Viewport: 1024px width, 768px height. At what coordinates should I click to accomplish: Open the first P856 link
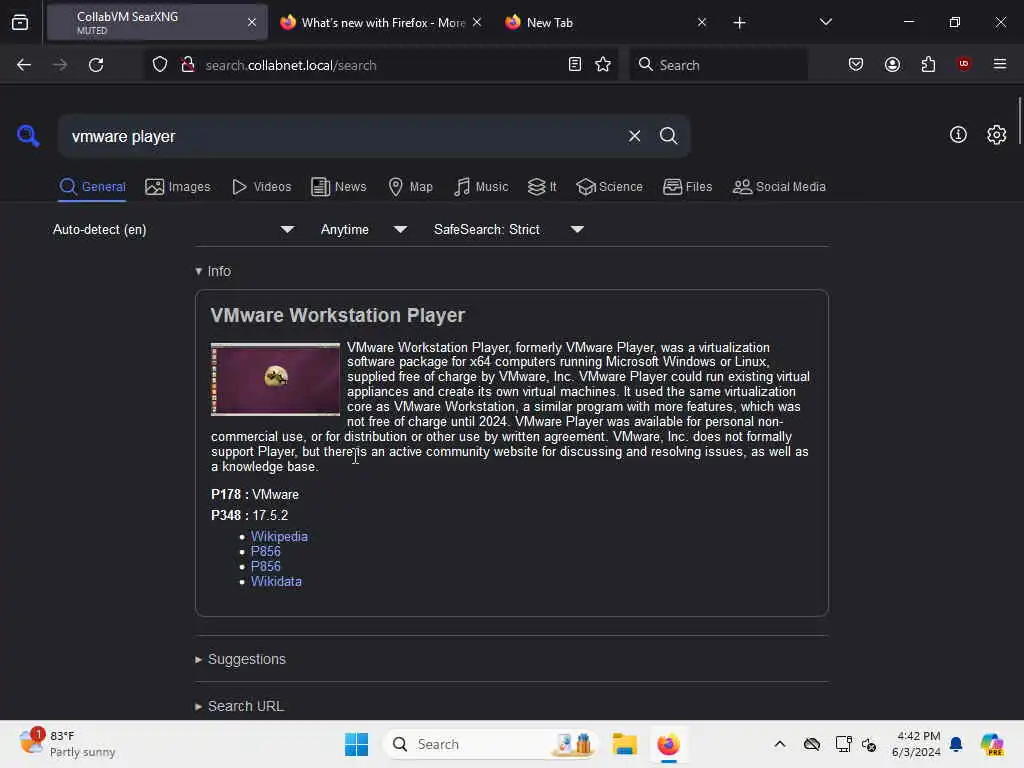pos(266,551)
